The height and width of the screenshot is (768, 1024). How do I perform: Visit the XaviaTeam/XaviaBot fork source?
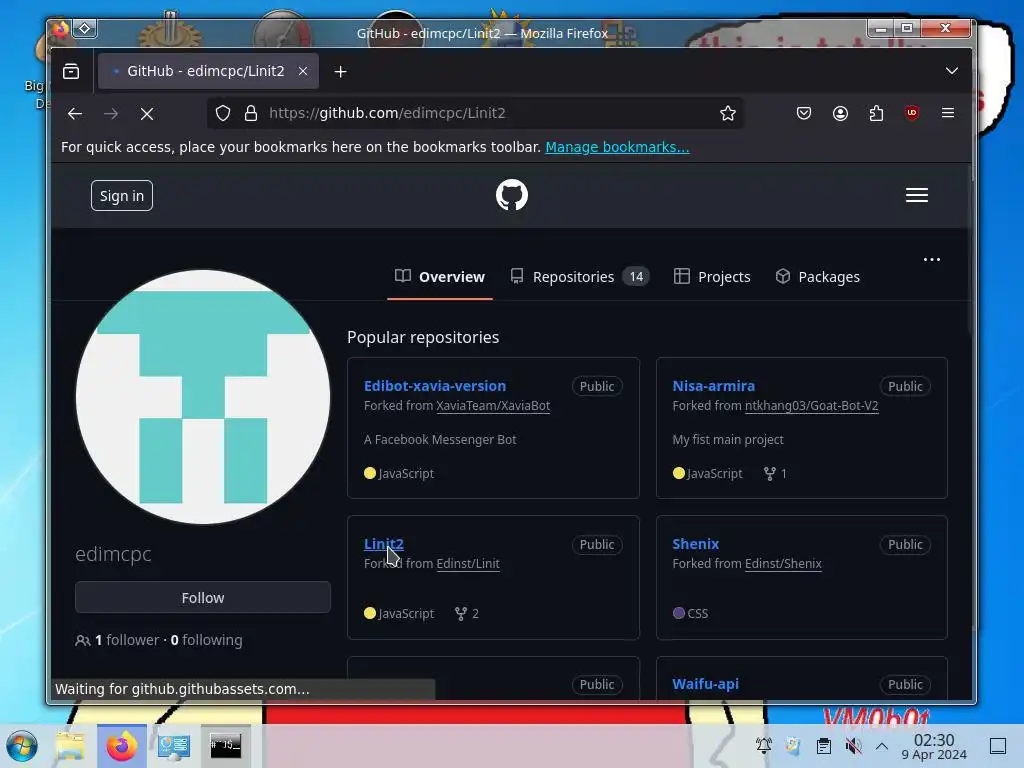click(493, 406)
